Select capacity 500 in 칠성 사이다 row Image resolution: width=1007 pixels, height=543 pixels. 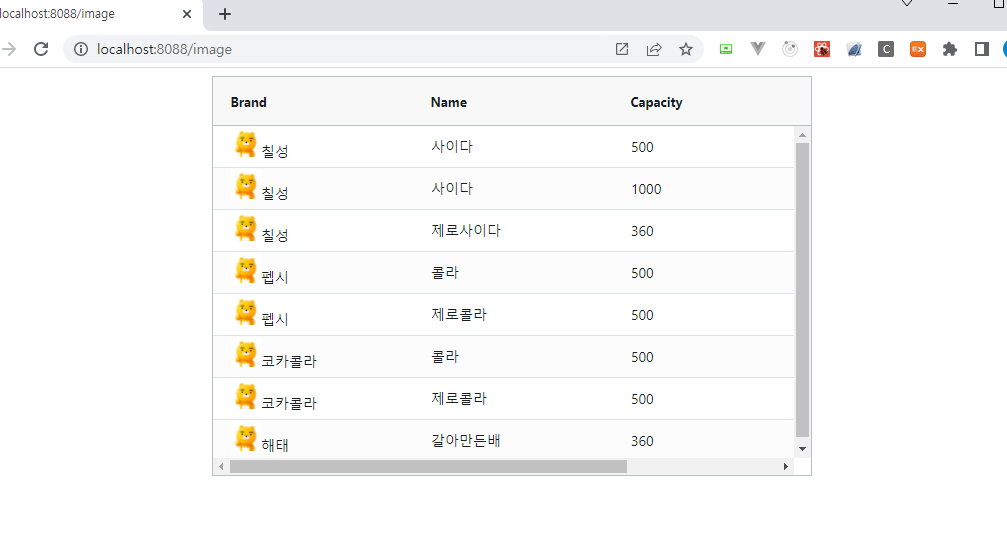pos(642,147)
